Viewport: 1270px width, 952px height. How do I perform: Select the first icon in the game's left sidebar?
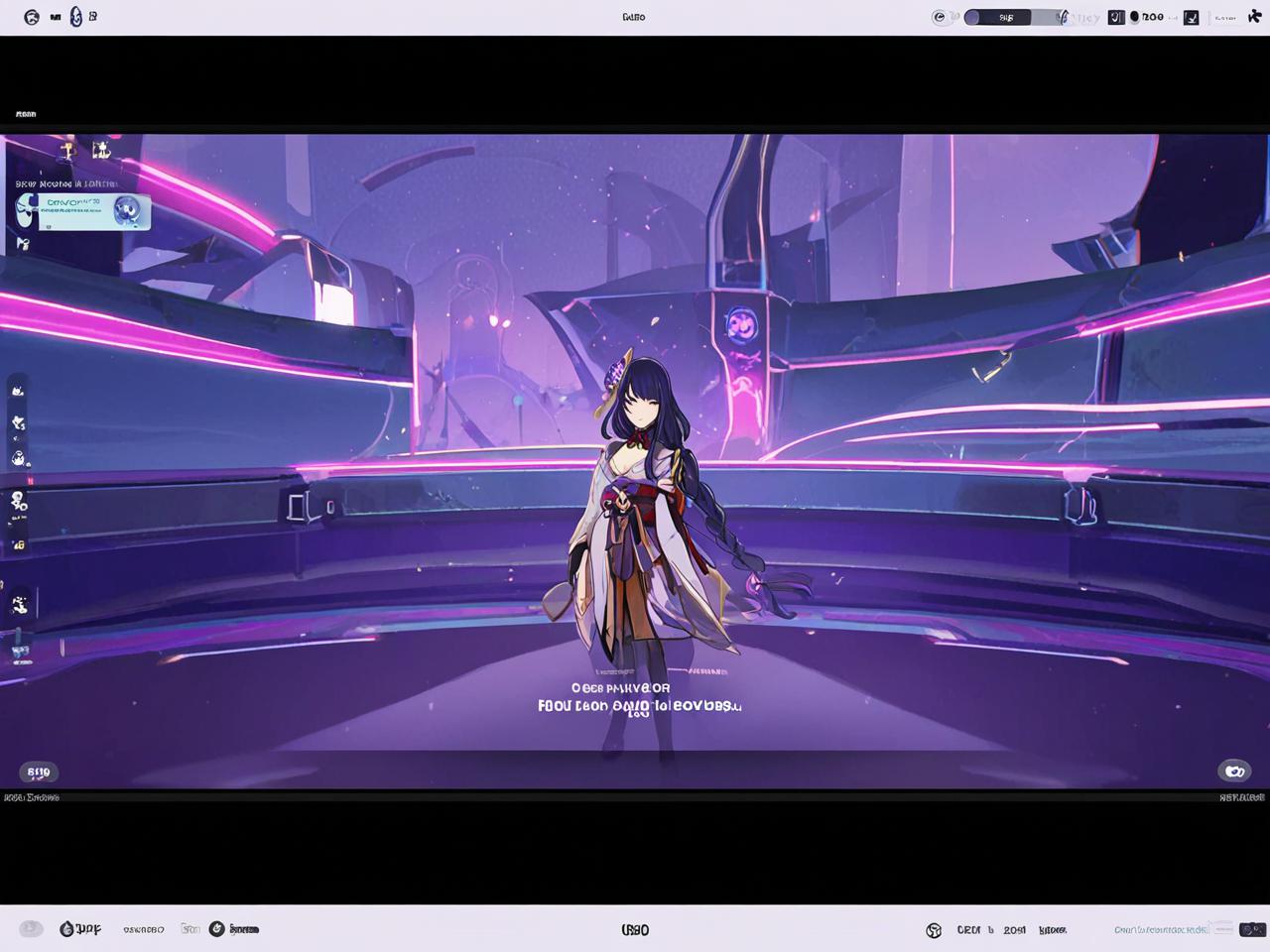18,391
